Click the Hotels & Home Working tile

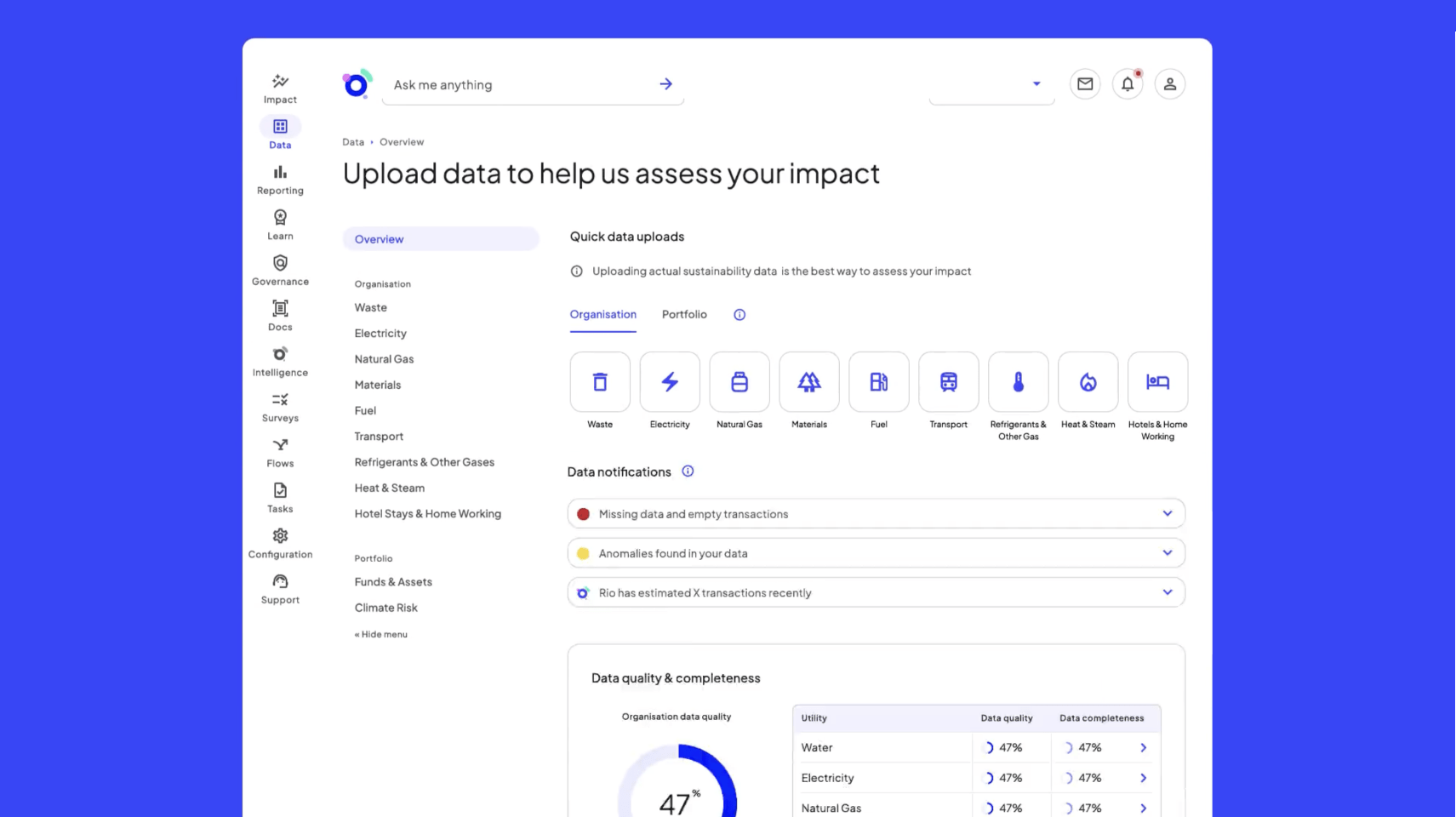[x=1158, y=382]
